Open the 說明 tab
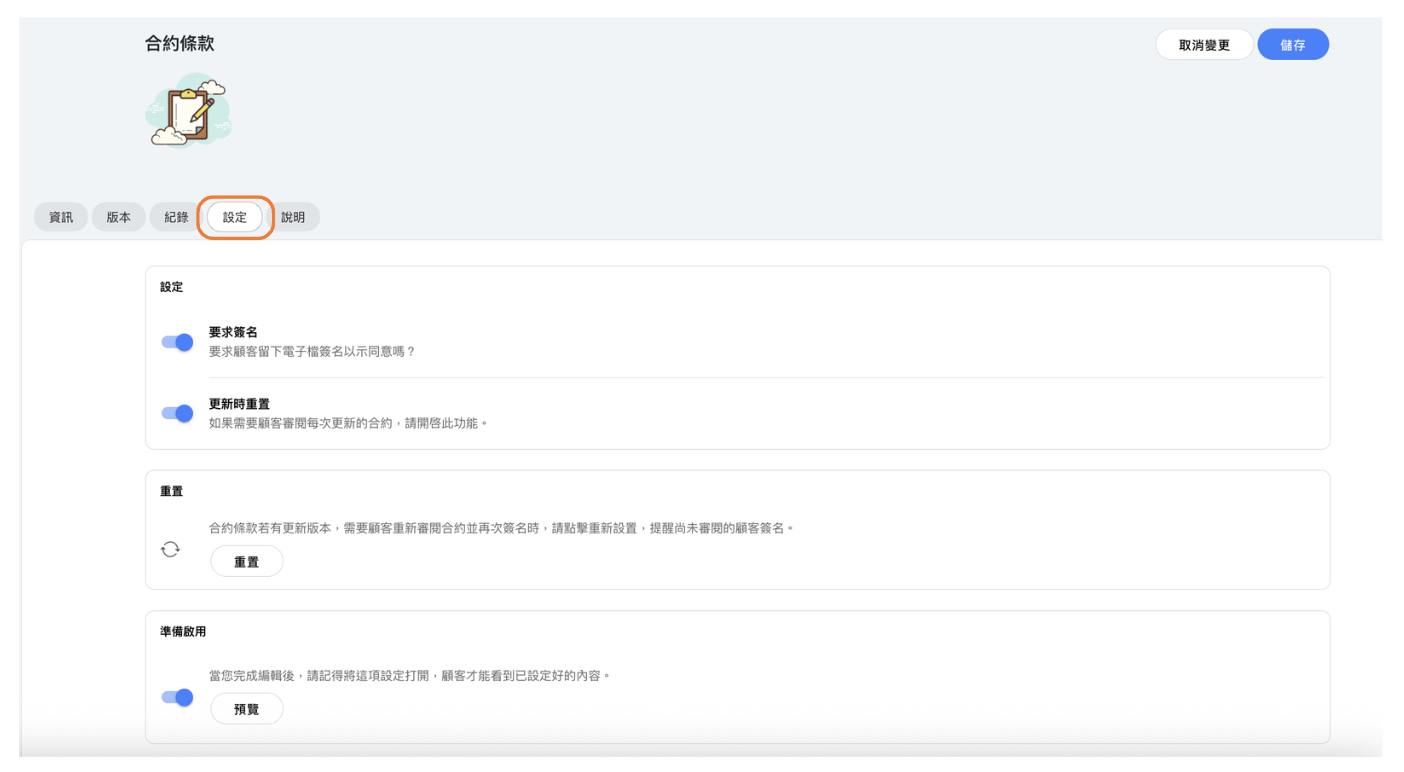This screenshot has width=1404, height=772. pyautogui.click(x=293, y=217)
